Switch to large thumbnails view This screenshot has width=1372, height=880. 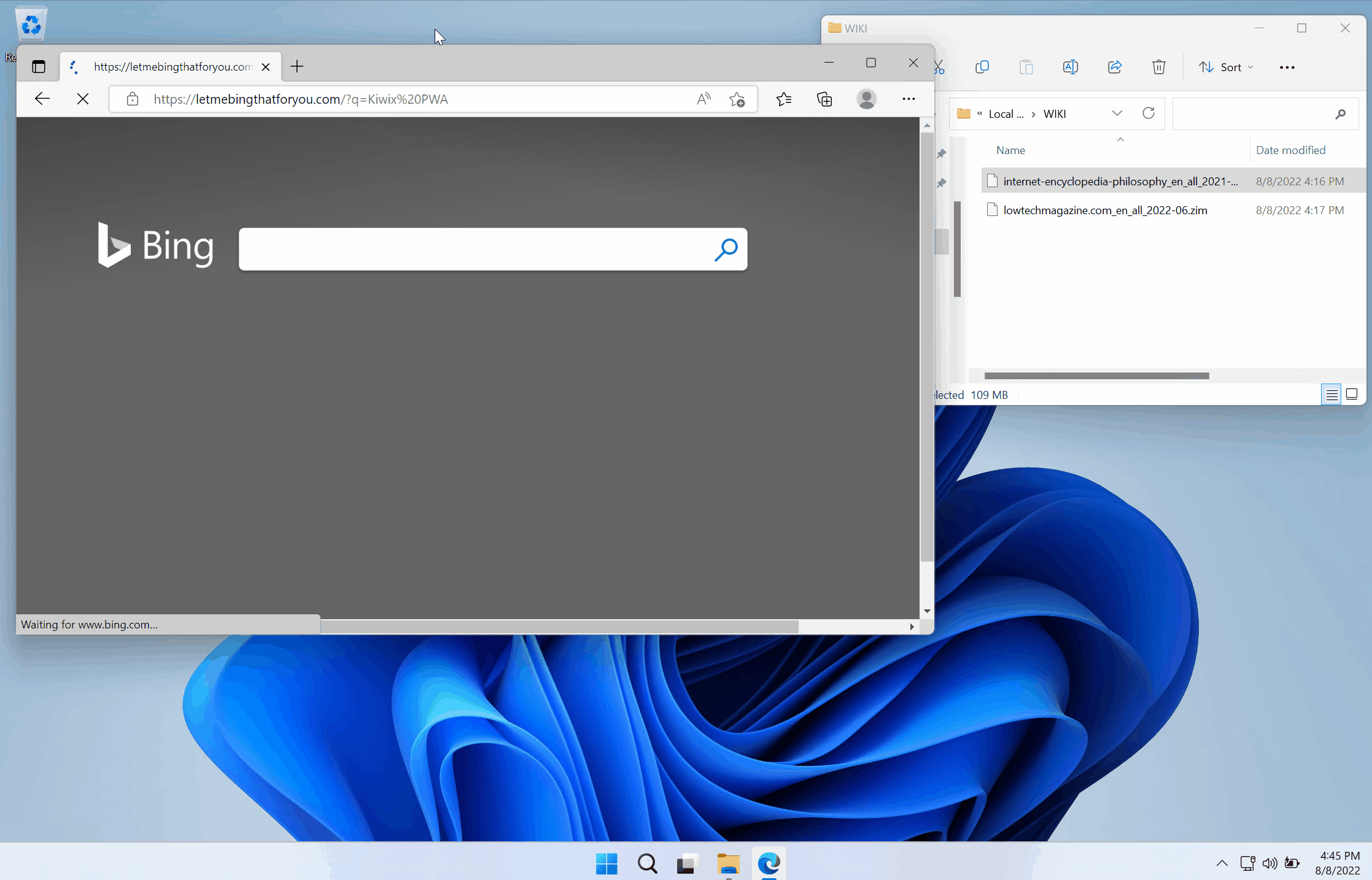click(1352, 395)
